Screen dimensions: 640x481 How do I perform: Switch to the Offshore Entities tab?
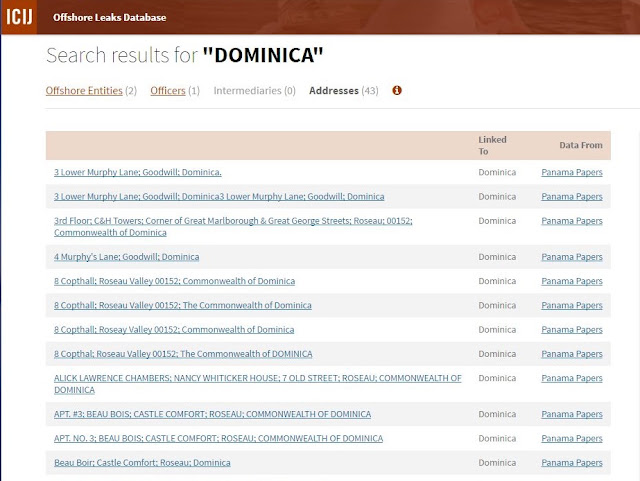point(84,91)
